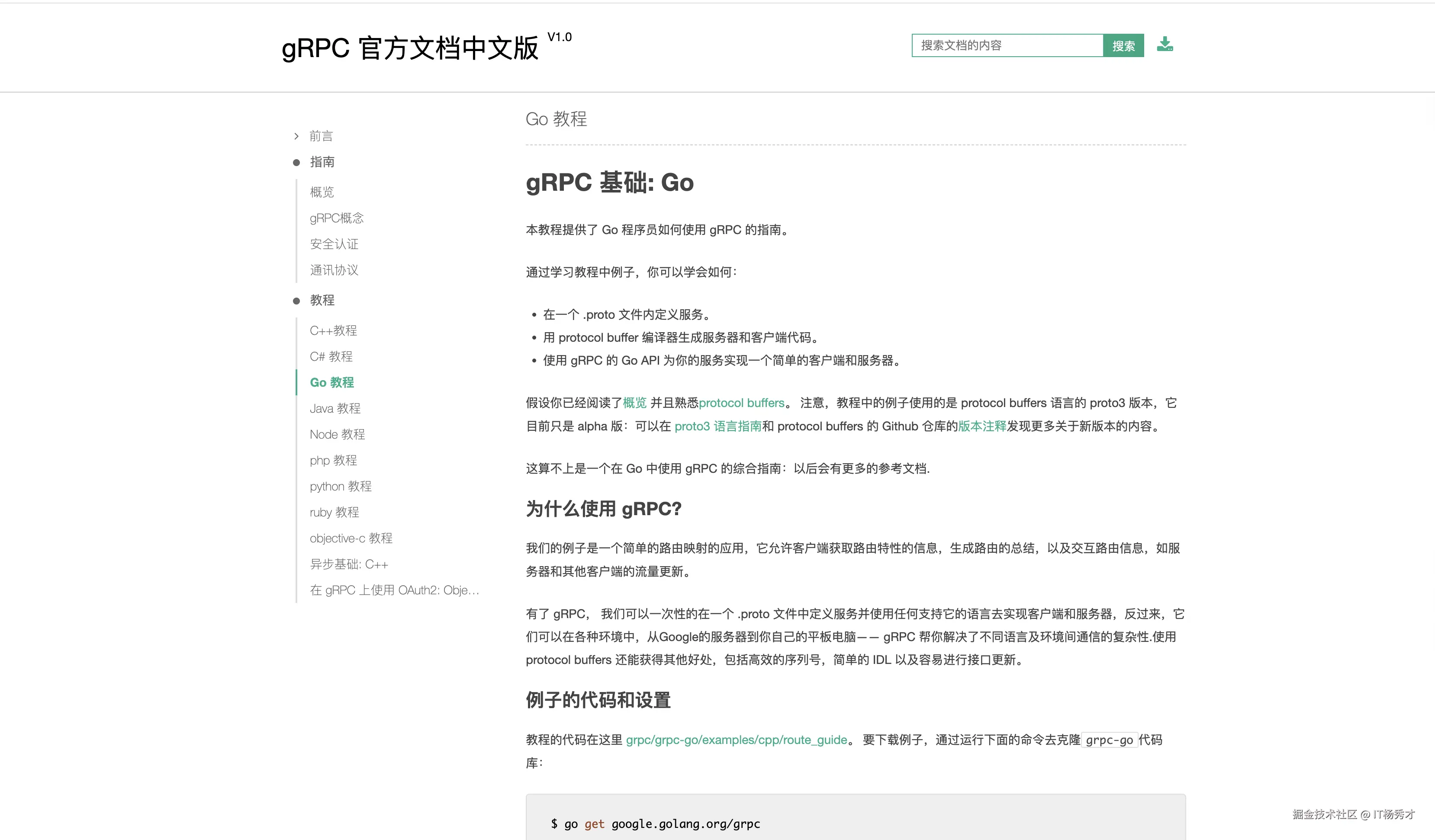Image resolution: width=1435 pixels, height=840 pixels.
Task: Open the 教程 sidebar section
Action: tap(322, 301)
